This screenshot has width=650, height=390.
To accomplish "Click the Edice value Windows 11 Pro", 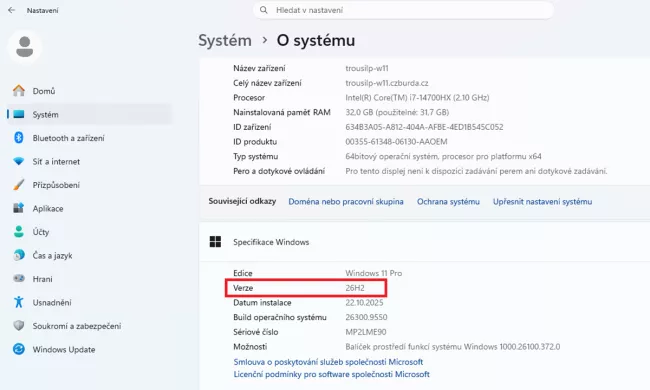I will tap(374, 273).
